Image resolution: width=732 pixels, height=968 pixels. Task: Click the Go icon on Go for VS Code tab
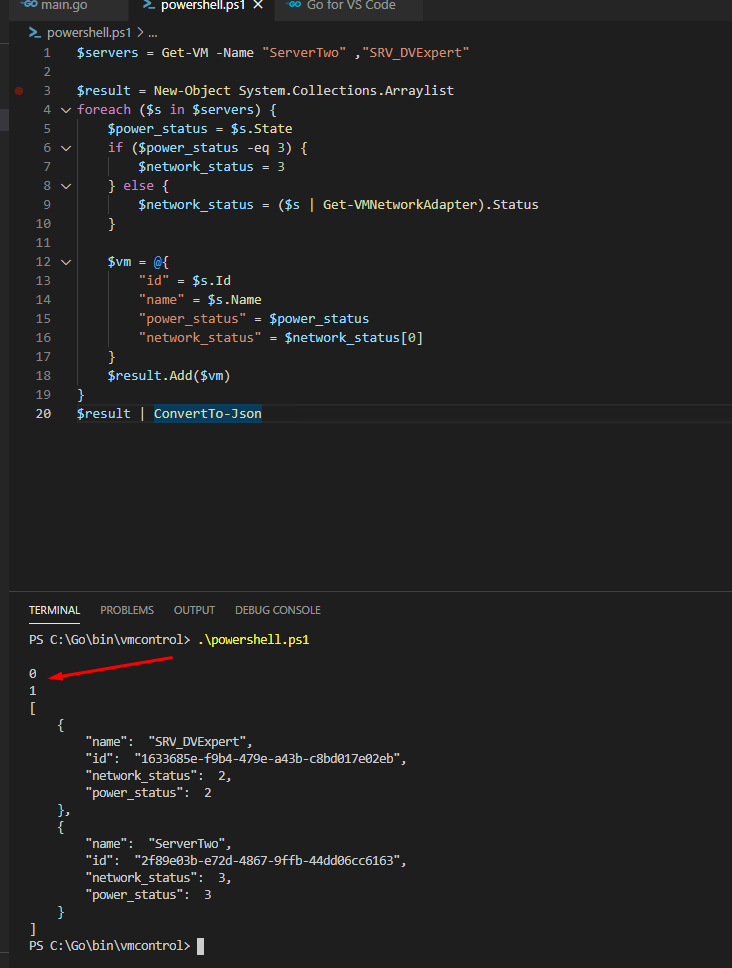click(294, 4)
